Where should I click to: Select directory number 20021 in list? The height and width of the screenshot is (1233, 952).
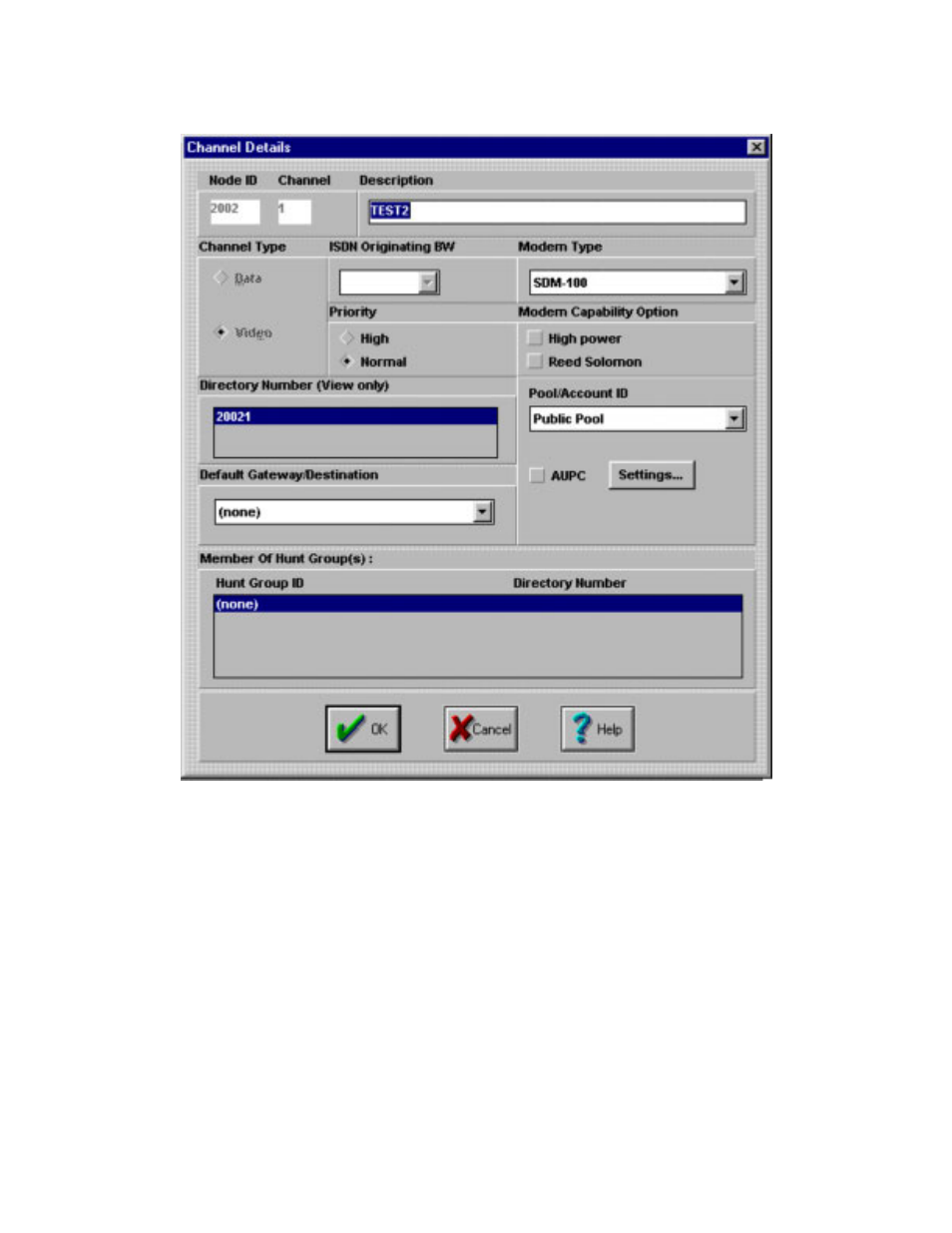tap(355, 416)
